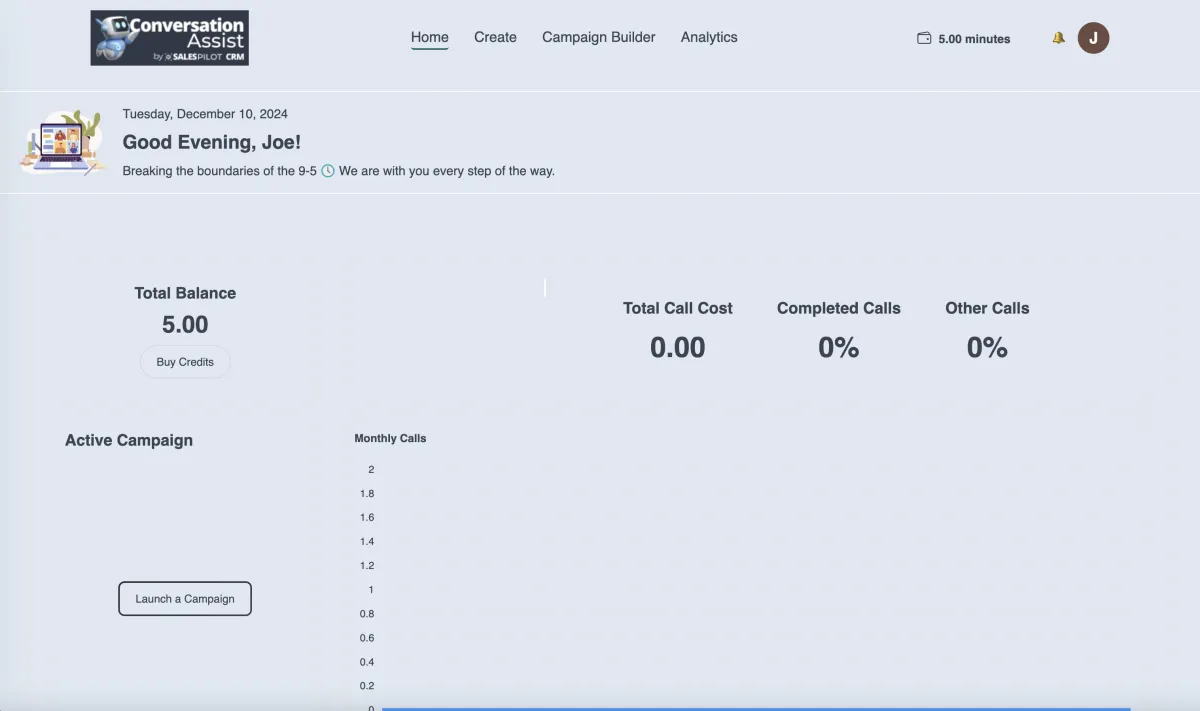This screenshot has width=1200, height=711.
Task: Click the clock icon in the greeting tagline
Action: click(328, 171)
